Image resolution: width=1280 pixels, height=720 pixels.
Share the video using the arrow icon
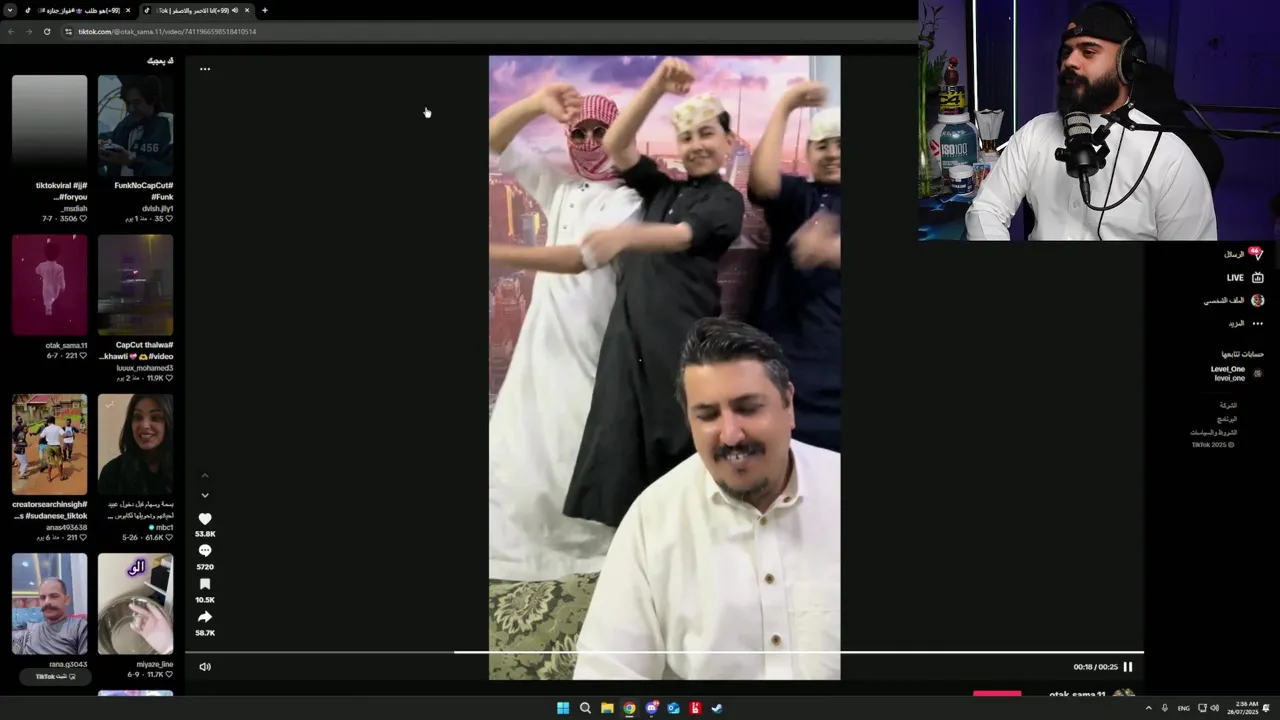click(x=205, y=617)
